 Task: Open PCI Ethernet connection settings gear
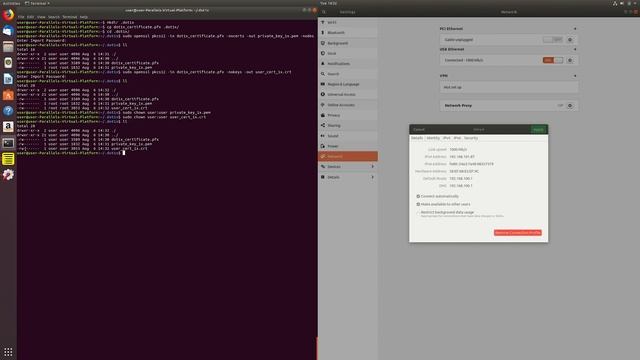click(570, 40)
